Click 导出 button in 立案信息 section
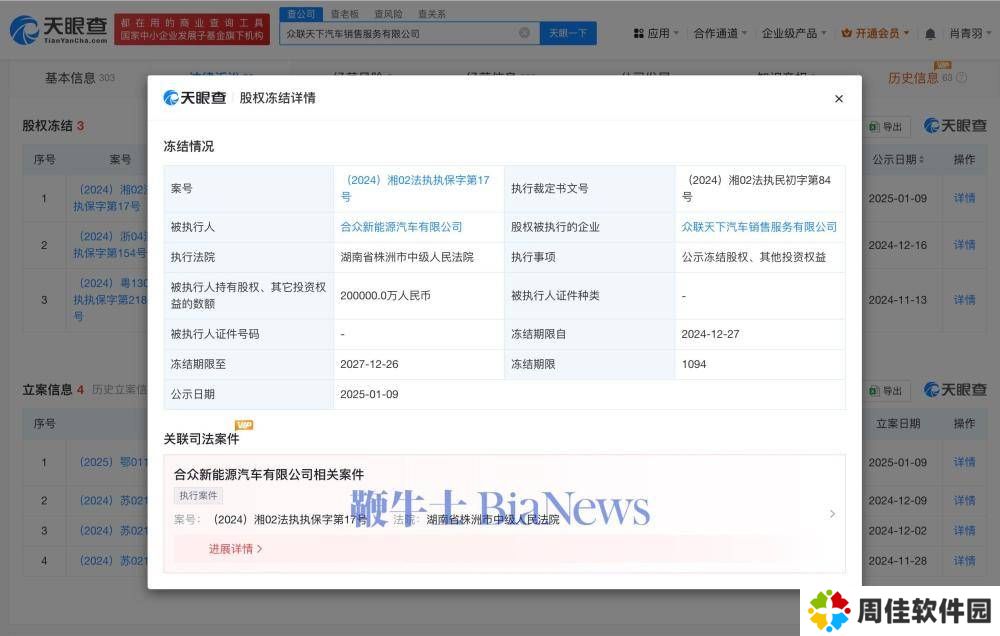The height and width of the screenshot is (636, 1000). click(886, 390)
